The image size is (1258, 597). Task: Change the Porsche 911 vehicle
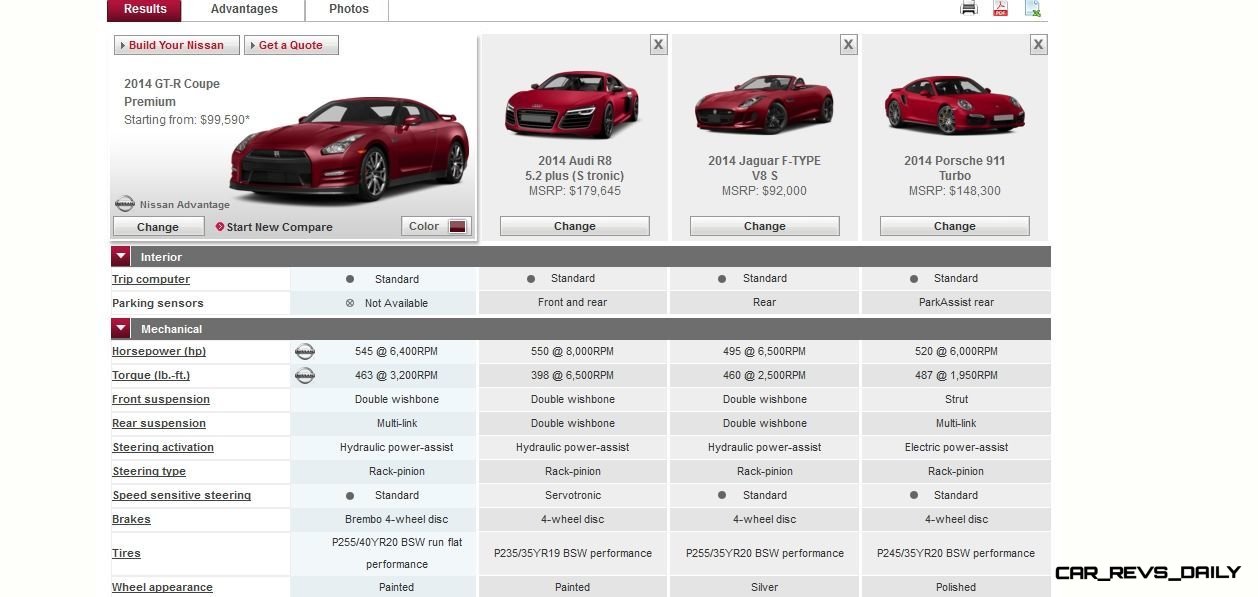tap(955, 226)
